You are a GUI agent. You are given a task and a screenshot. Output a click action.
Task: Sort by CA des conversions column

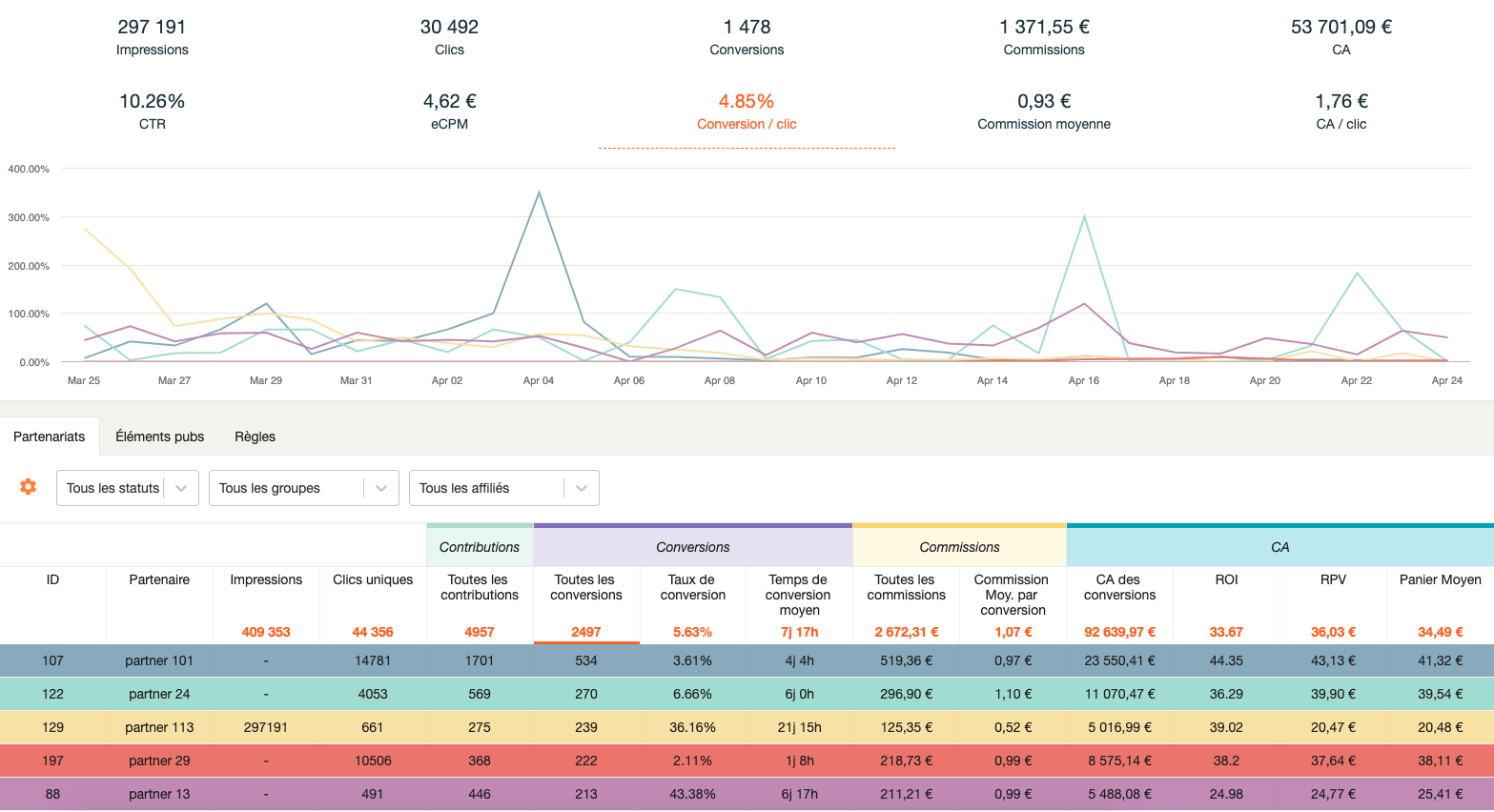coord(1119,587)
